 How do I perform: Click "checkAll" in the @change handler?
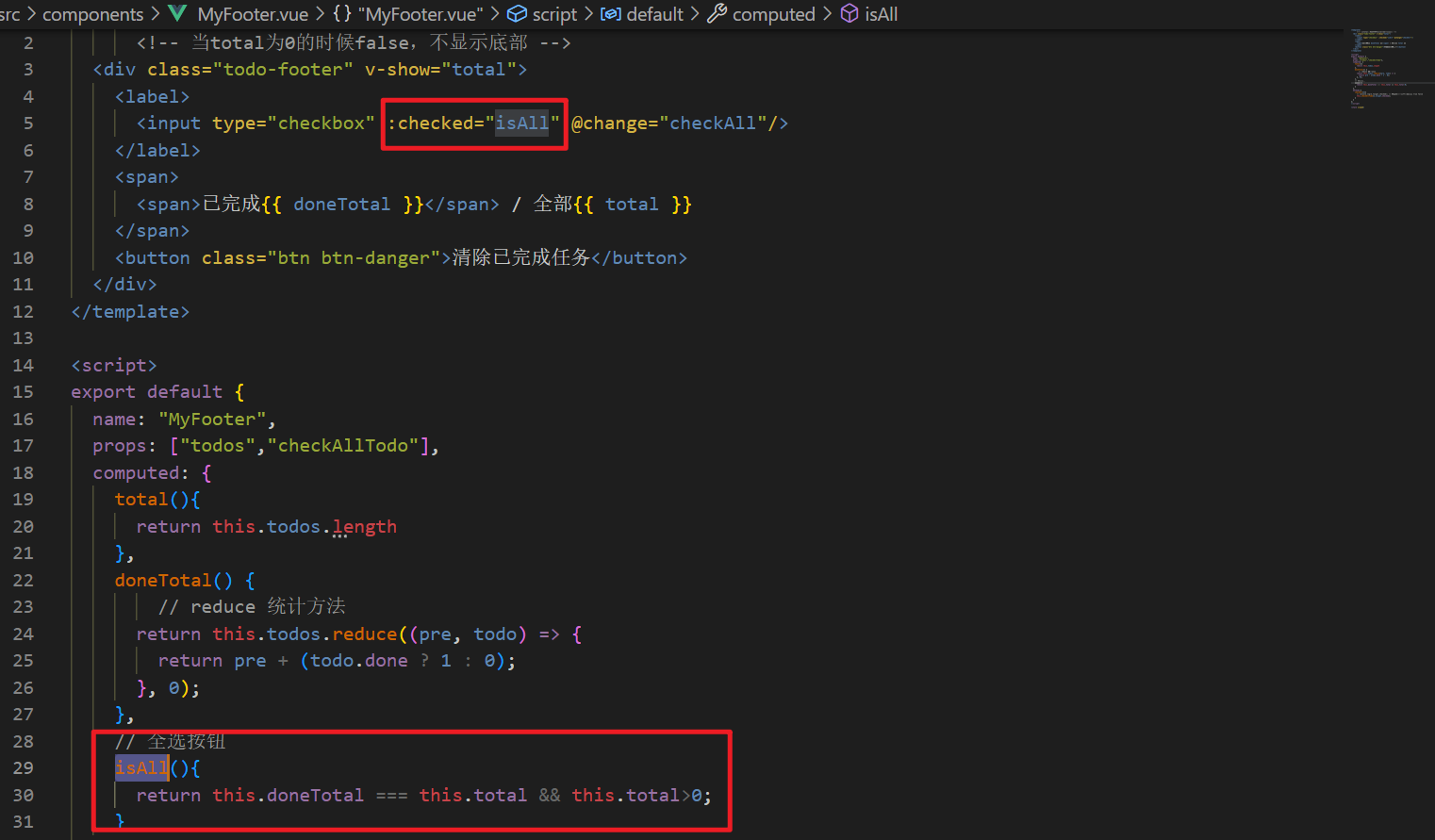713,124
